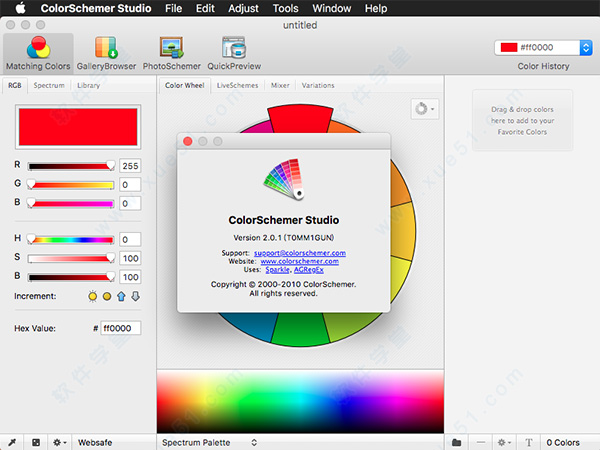The width and height of the screenshot is (600, 450).
Task: Click the eyedropper icon in bottom bar
Action: (12, 442)
